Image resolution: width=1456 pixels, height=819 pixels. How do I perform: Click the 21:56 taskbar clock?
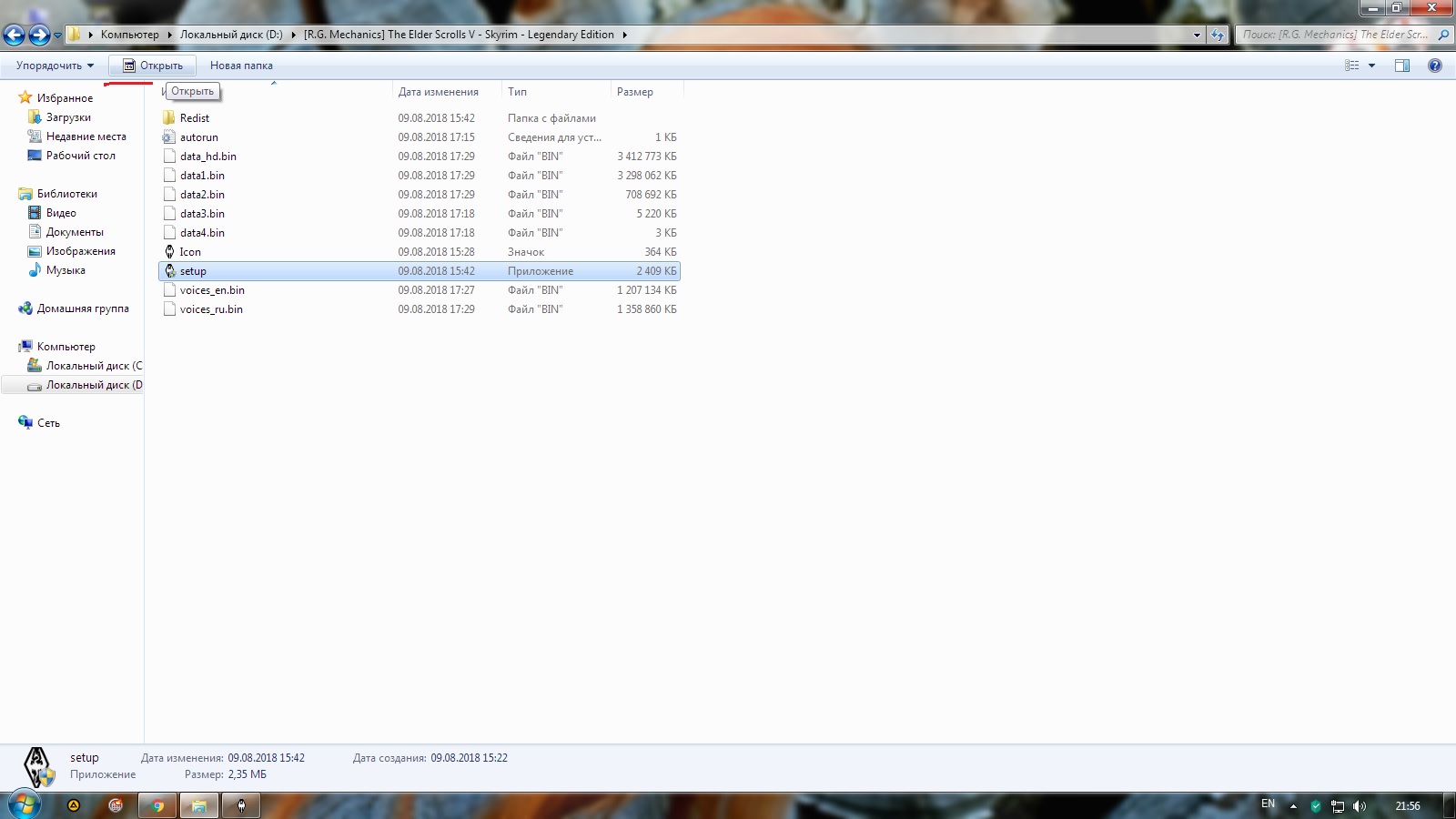tap(1408, 806)
